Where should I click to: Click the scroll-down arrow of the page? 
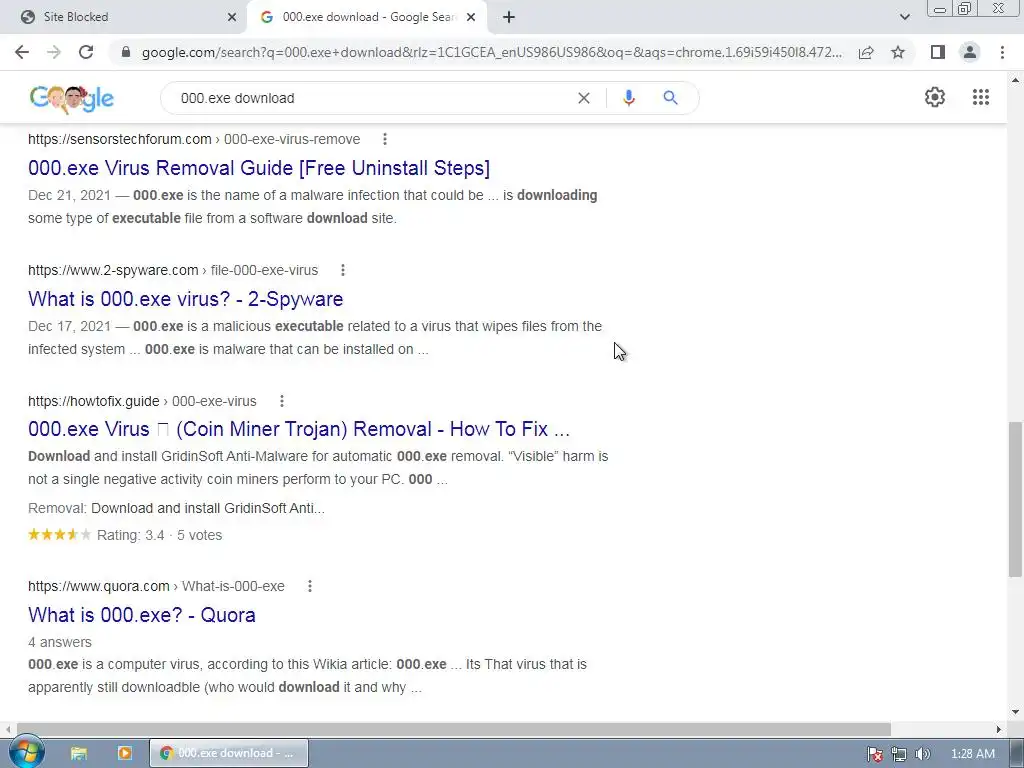point(1015,712)
